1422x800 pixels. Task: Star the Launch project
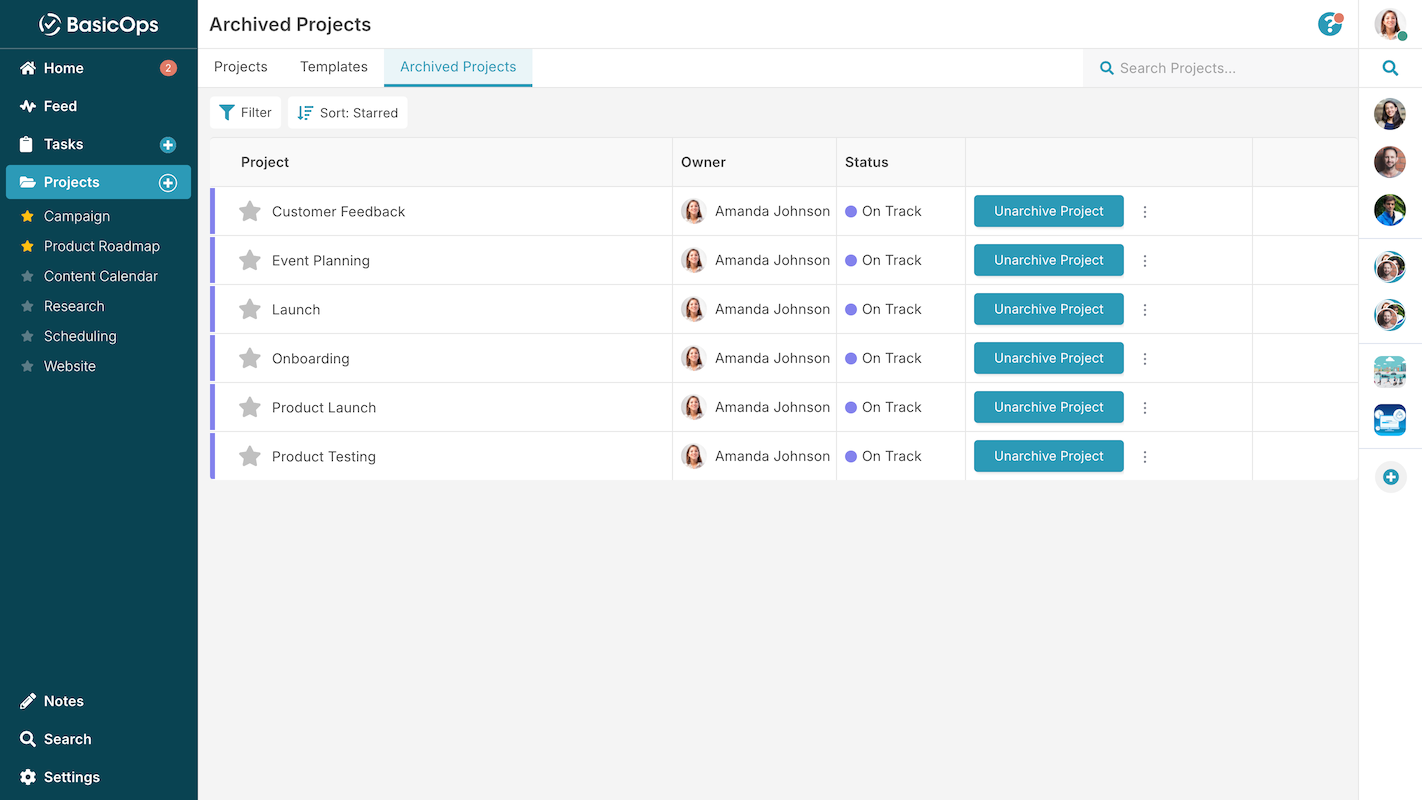[x=249, y=309]
